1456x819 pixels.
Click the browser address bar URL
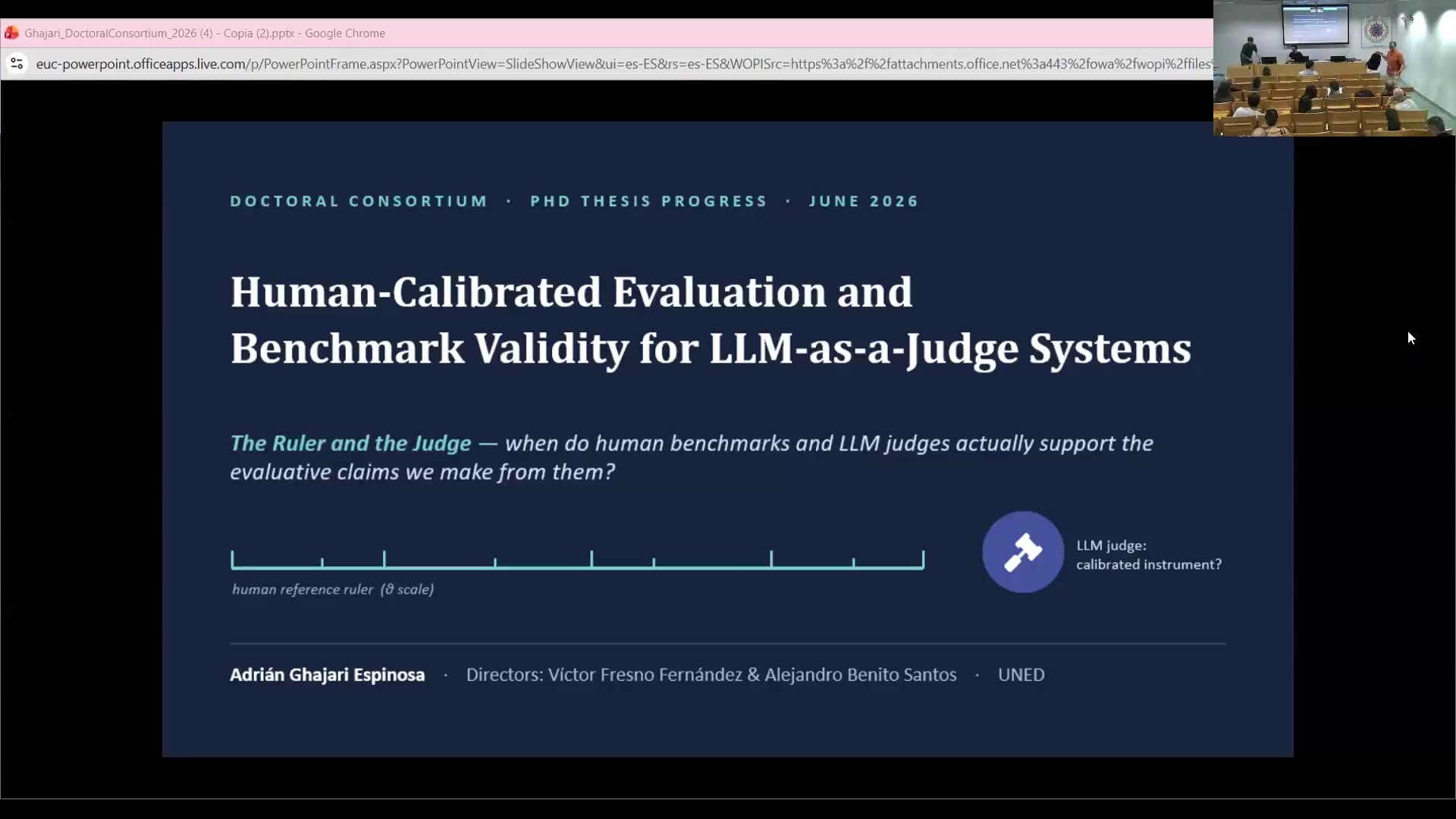coord(623,64)
